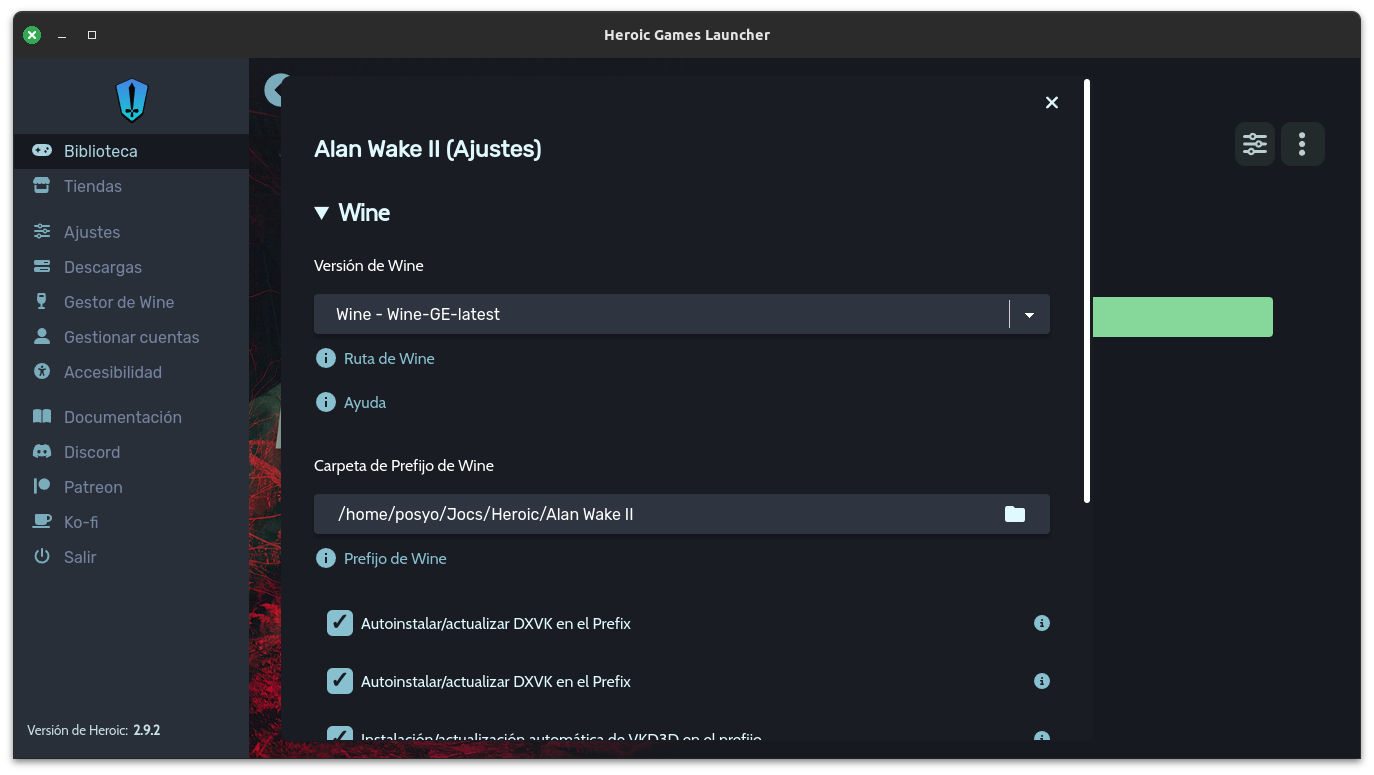The height and width of the screenshot is (775, 1374).
Task: Click the folder icon in prefix path field
Action: [x=1015, y=514]
